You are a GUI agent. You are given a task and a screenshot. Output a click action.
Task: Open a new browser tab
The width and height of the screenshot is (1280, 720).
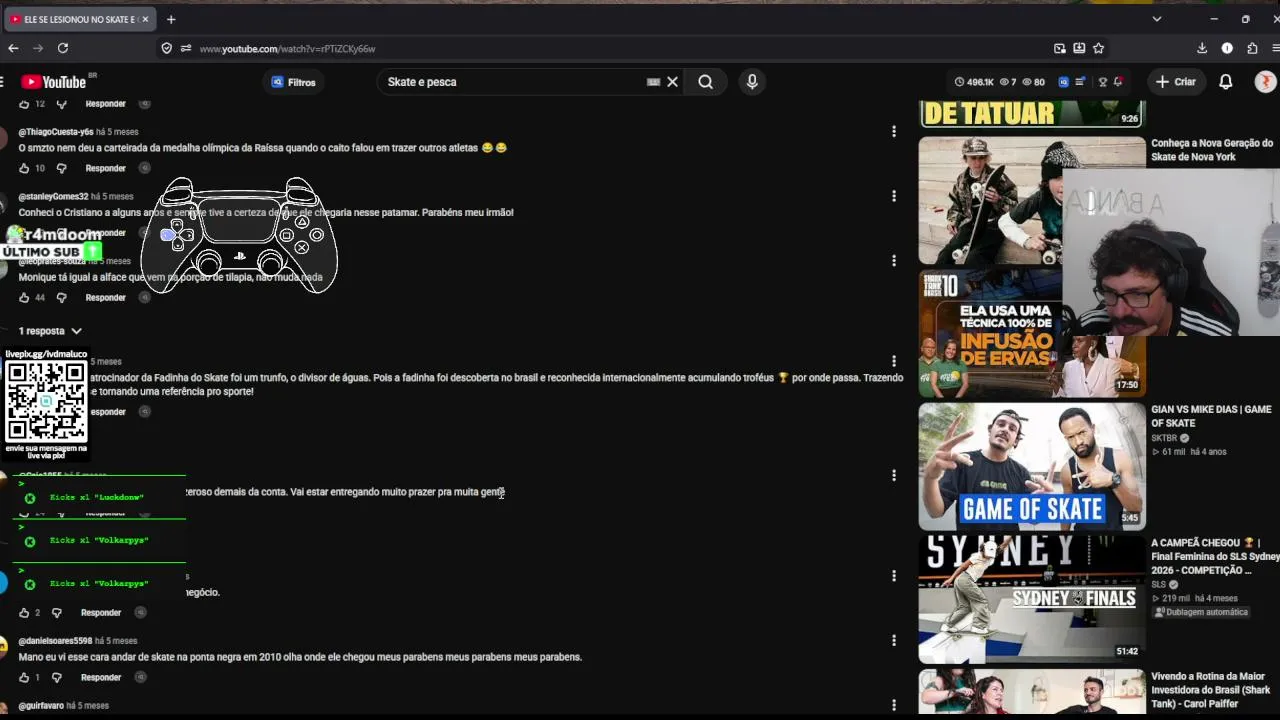click(x=171, y=19)
